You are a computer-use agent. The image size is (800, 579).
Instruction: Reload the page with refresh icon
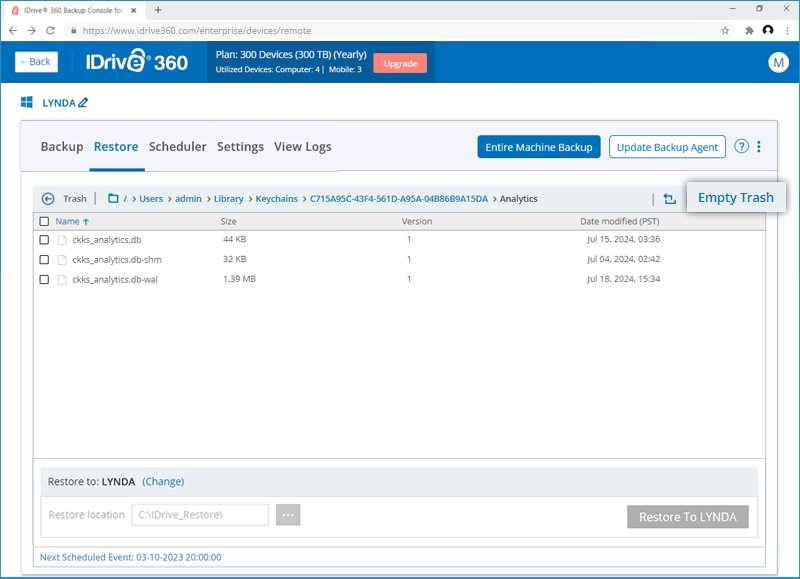50,31
